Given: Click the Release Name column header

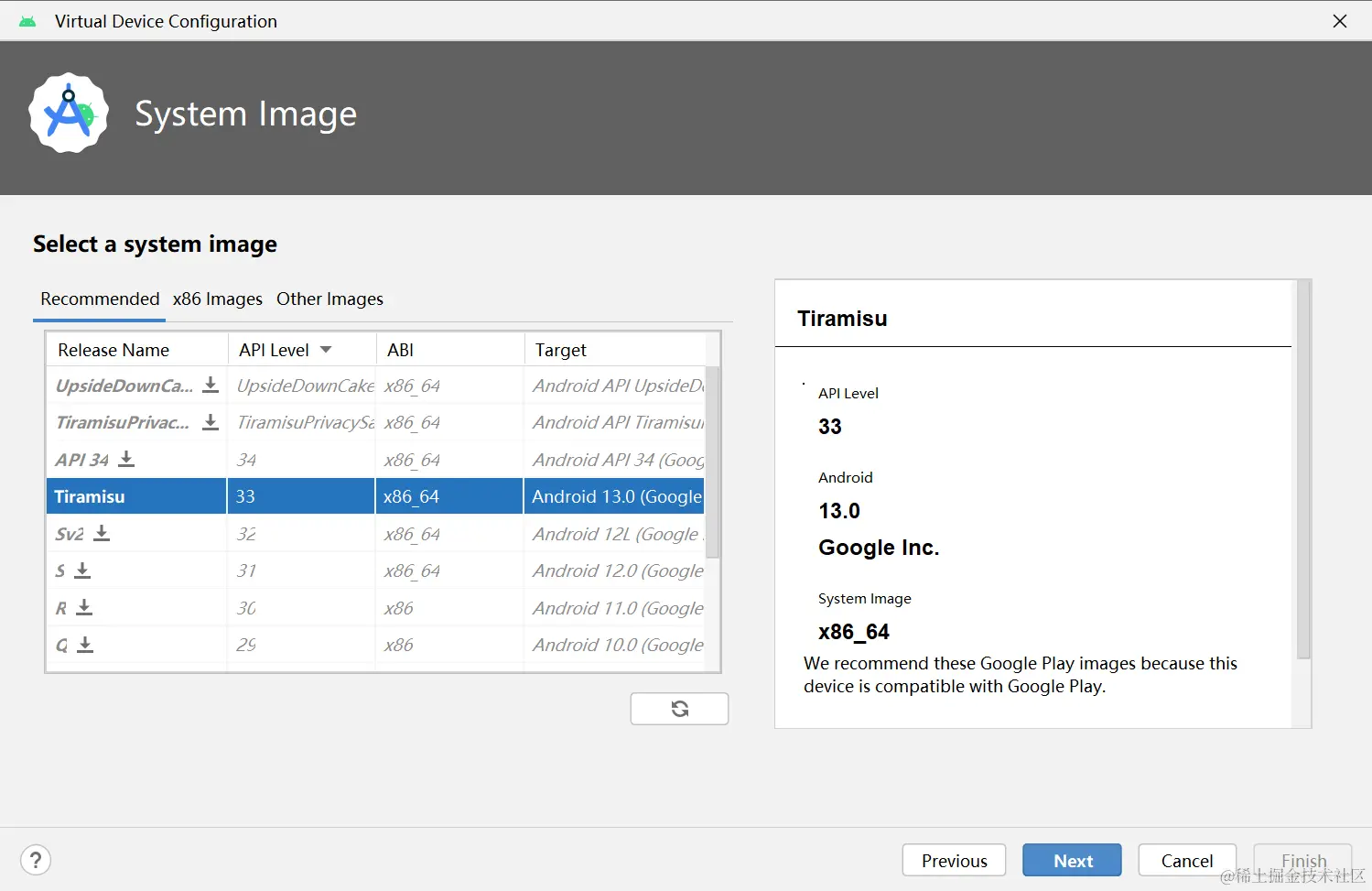Looking at the screenshot, I should pos(137,350).
